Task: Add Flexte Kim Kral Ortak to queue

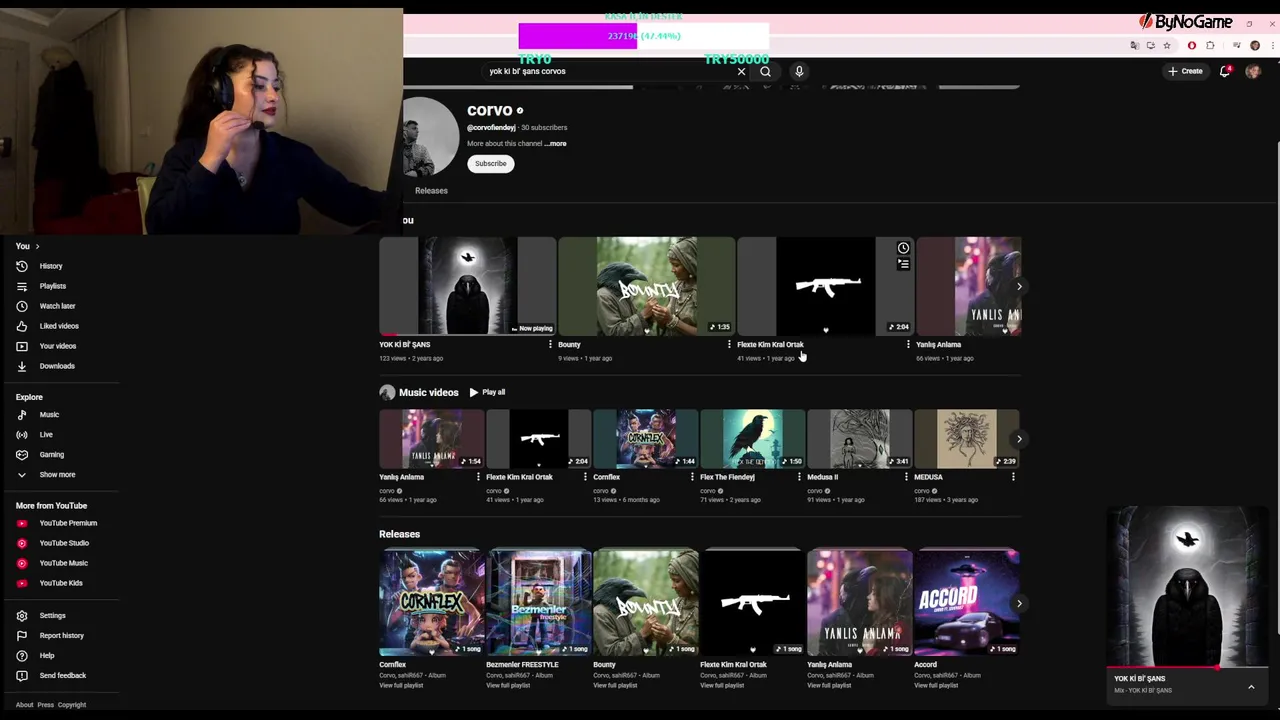Action: pos(903,264)
